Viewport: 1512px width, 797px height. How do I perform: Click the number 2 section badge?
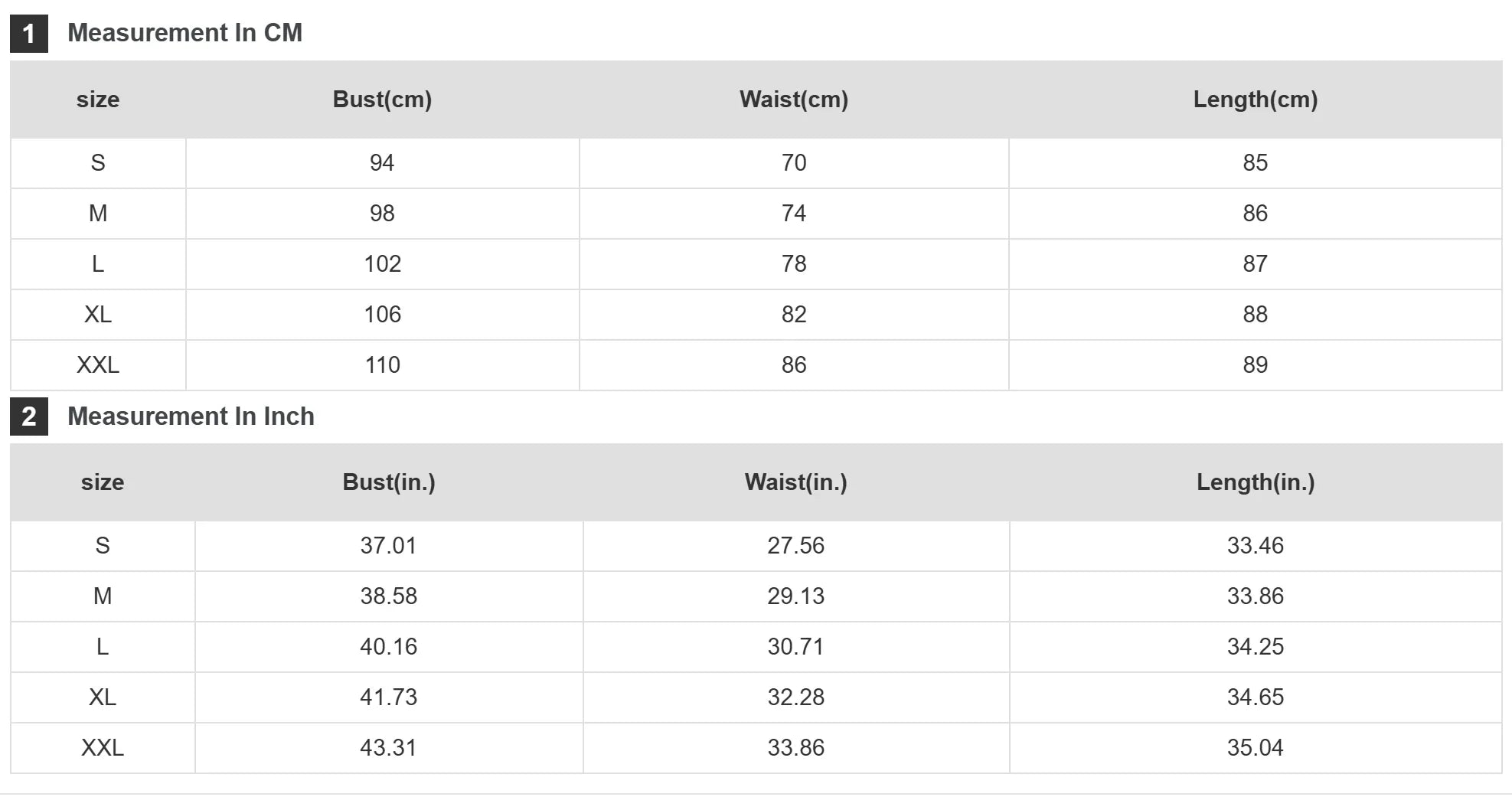[x=29, y=416]
